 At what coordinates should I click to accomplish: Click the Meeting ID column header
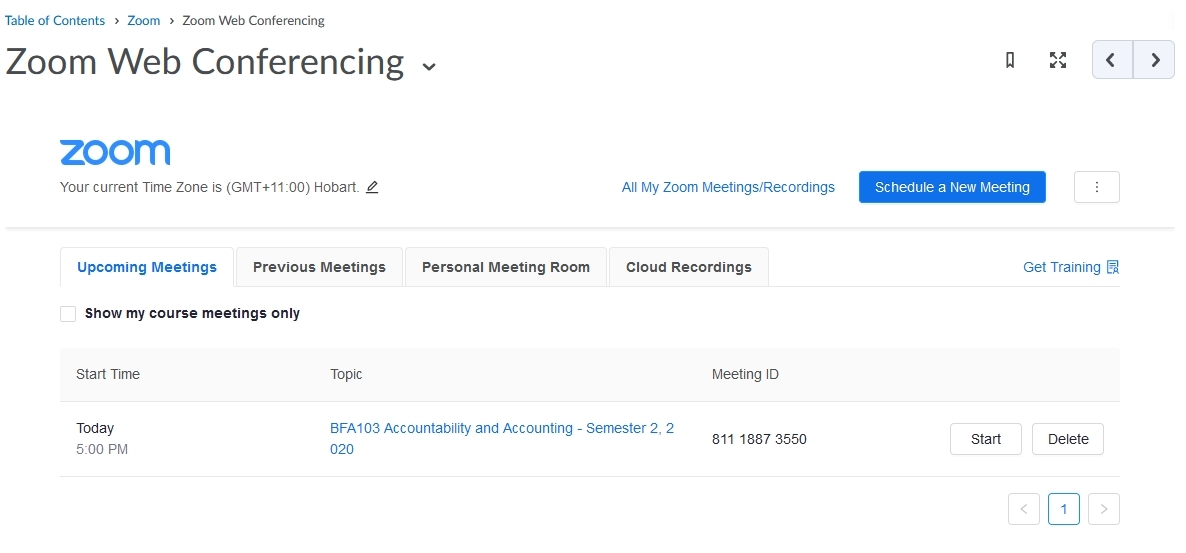tap(745, 374)
